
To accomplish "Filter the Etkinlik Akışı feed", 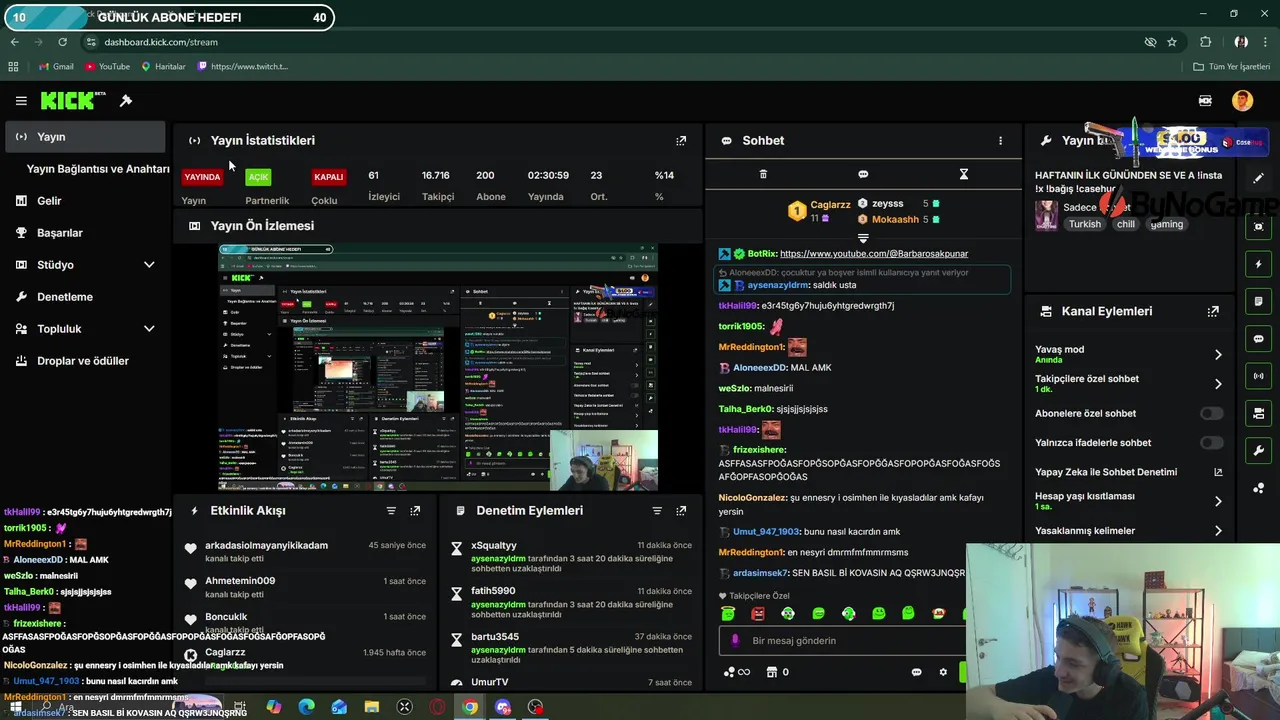I will (391, 511).
